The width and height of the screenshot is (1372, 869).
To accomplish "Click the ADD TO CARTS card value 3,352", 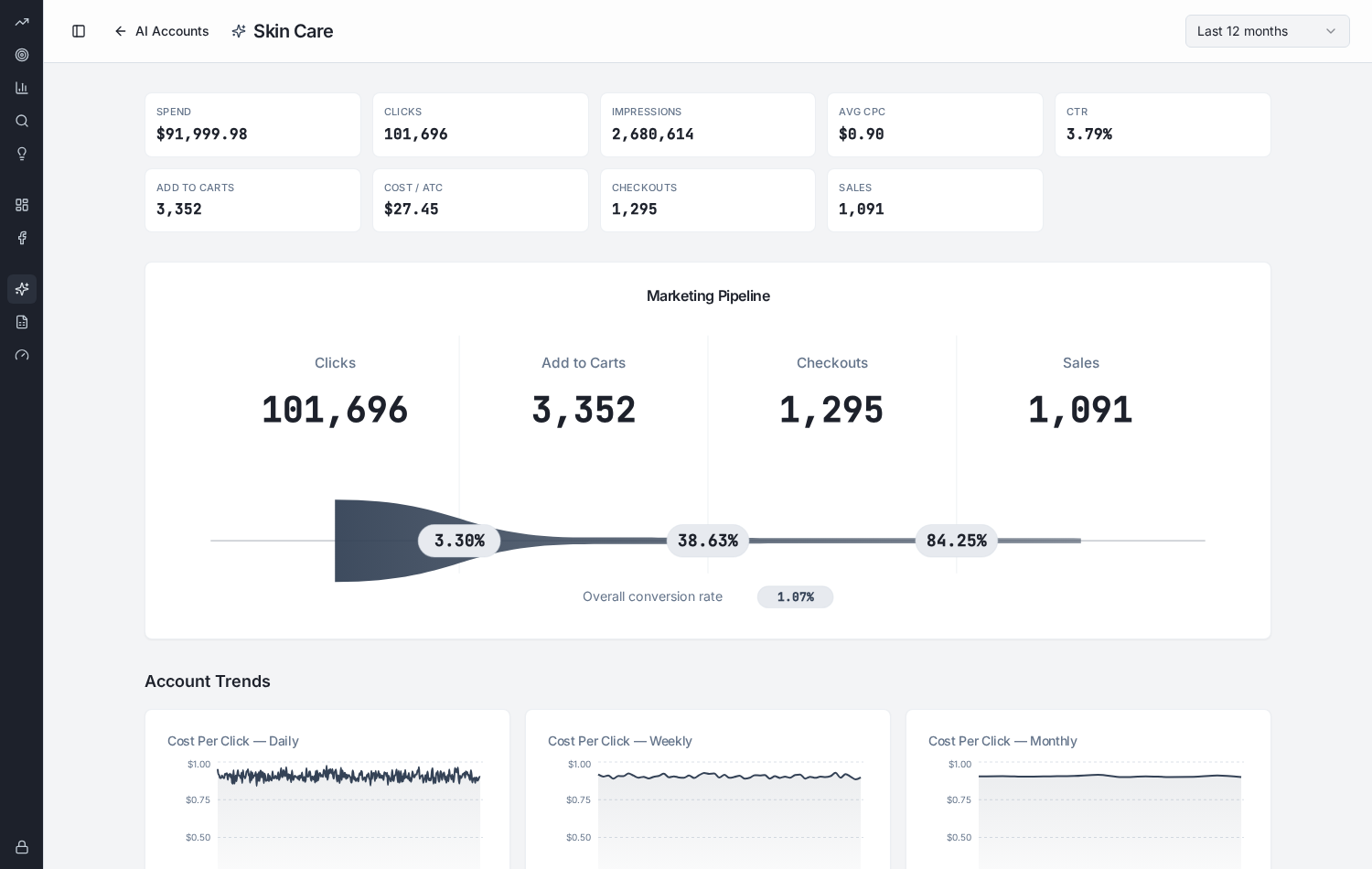I will point(179,209).
